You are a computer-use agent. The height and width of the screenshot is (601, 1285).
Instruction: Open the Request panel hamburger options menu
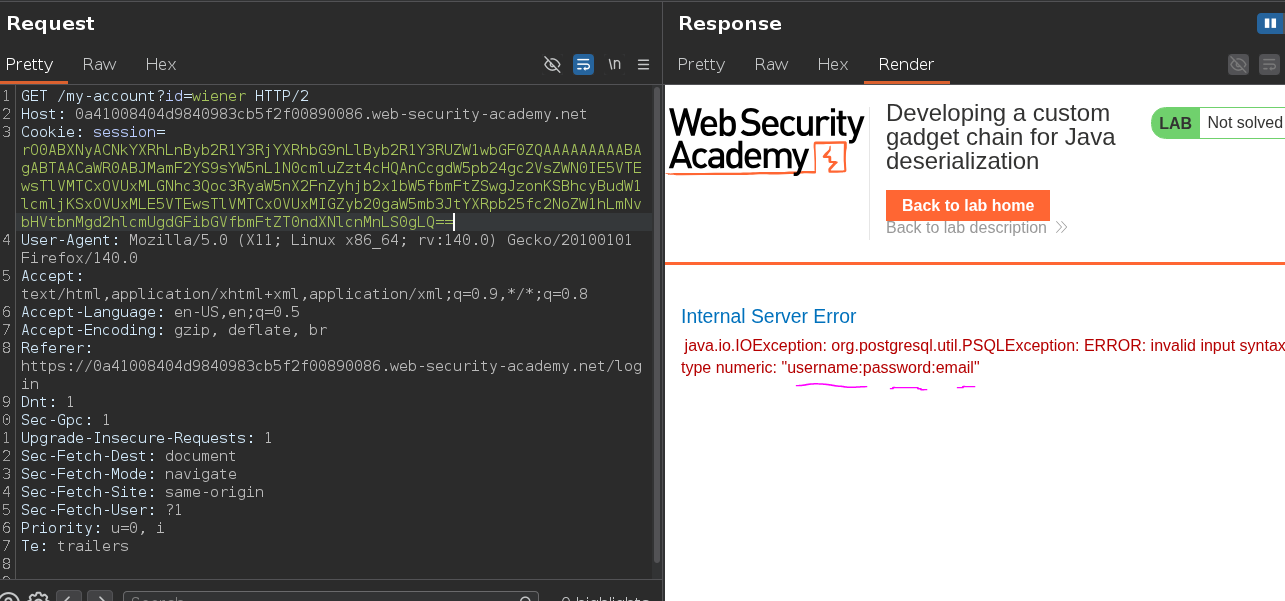(644, 64)
